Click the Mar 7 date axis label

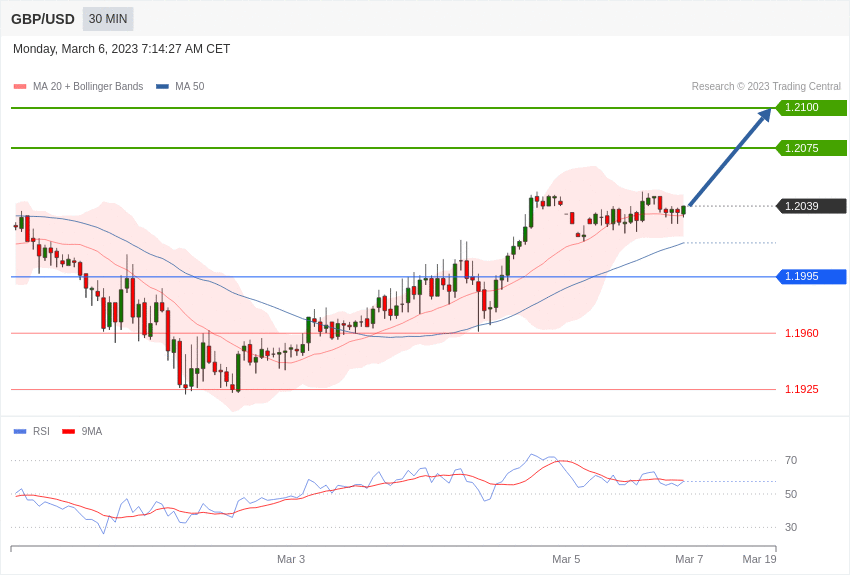pyautogui.click(x=689, y=559)
